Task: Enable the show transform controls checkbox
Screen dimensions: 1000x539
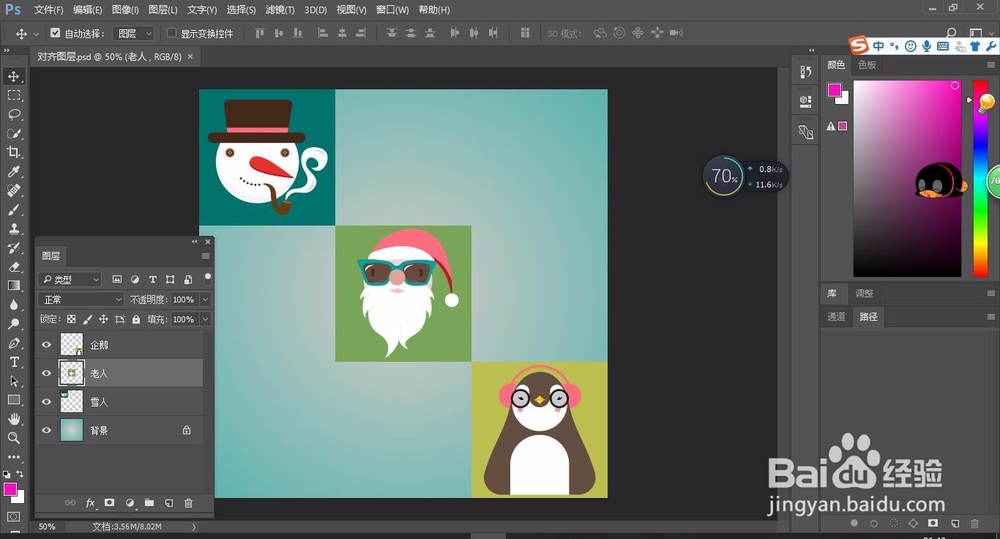Action: (172, 33)
